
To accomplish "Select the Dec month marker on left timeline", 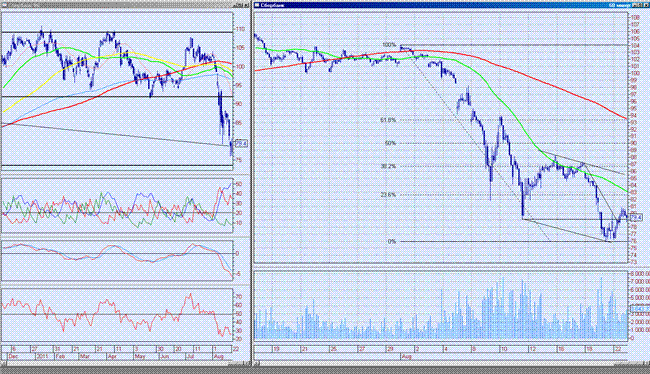I will [12, 357].
